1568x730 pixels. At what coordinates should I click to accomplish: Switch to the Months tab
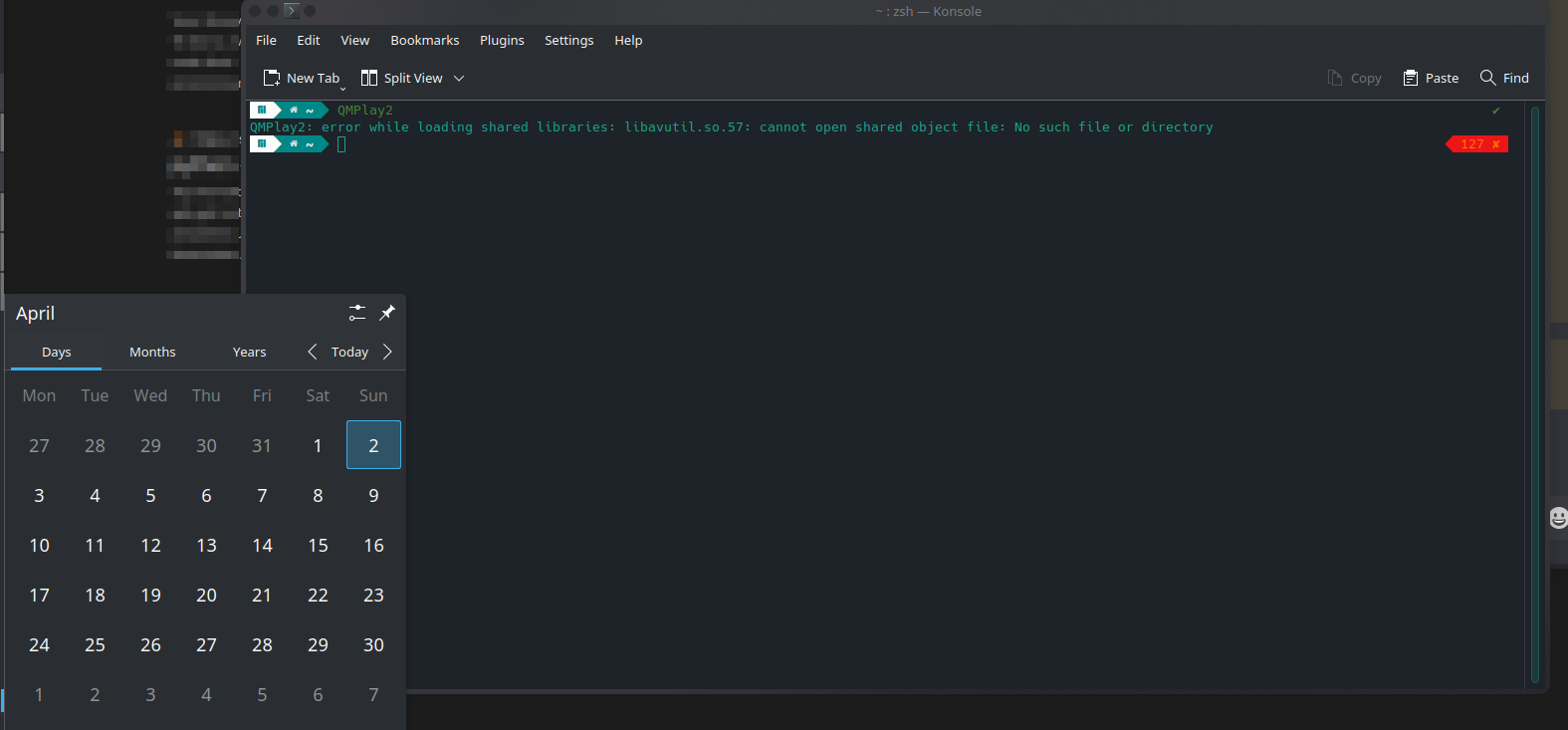coord(152,352)
